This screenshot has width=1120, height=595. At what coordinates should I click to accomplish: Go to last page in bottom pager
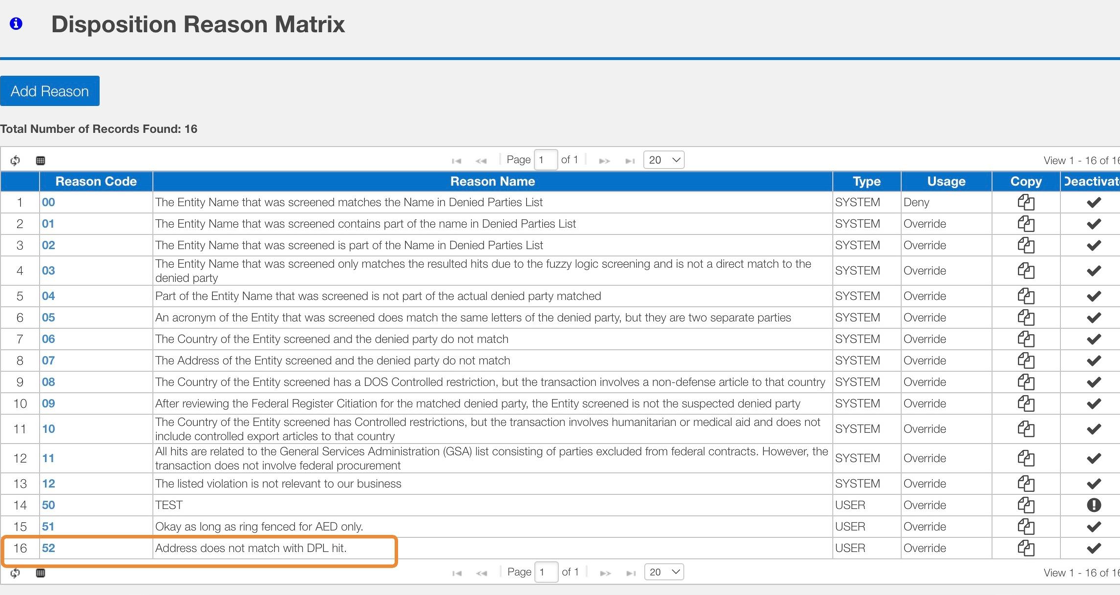pyautogui.click(x=629, y=573)
